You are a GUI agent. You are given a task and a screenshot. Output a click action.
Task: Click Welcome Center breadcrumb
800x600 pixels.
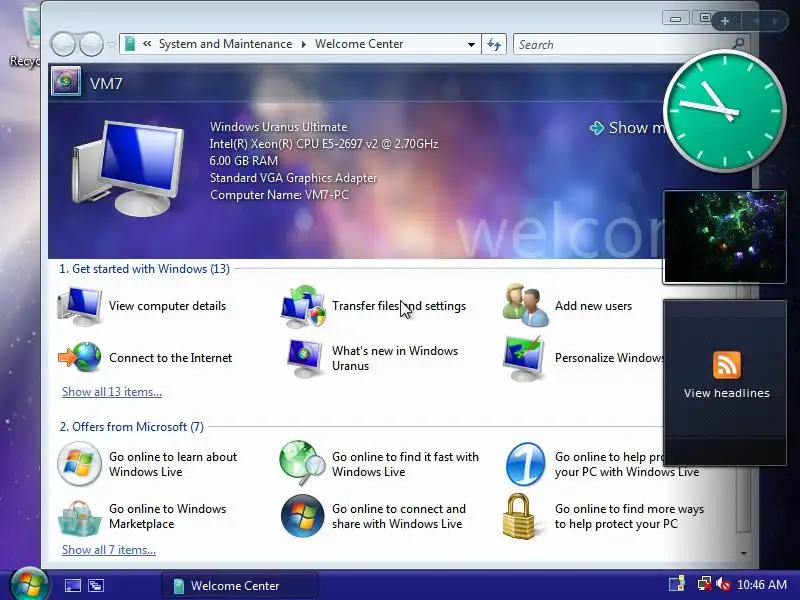click(359, 44)
